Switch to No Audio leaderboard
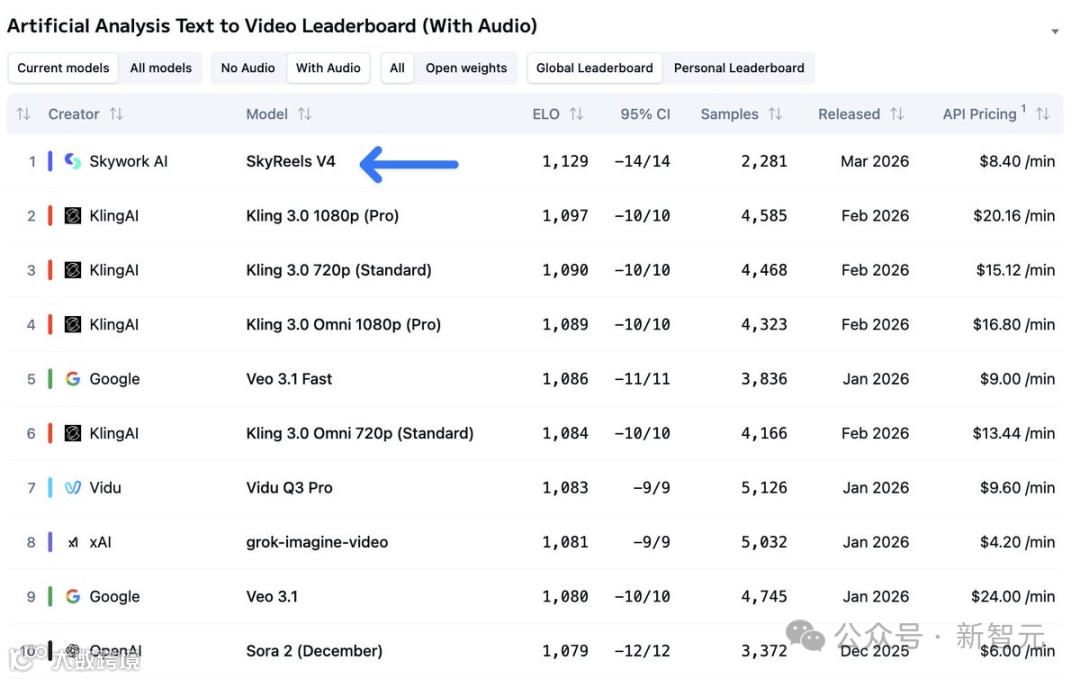Image resolution: width=1080 pixels, height=679 pixels. [x=248, y=68]
